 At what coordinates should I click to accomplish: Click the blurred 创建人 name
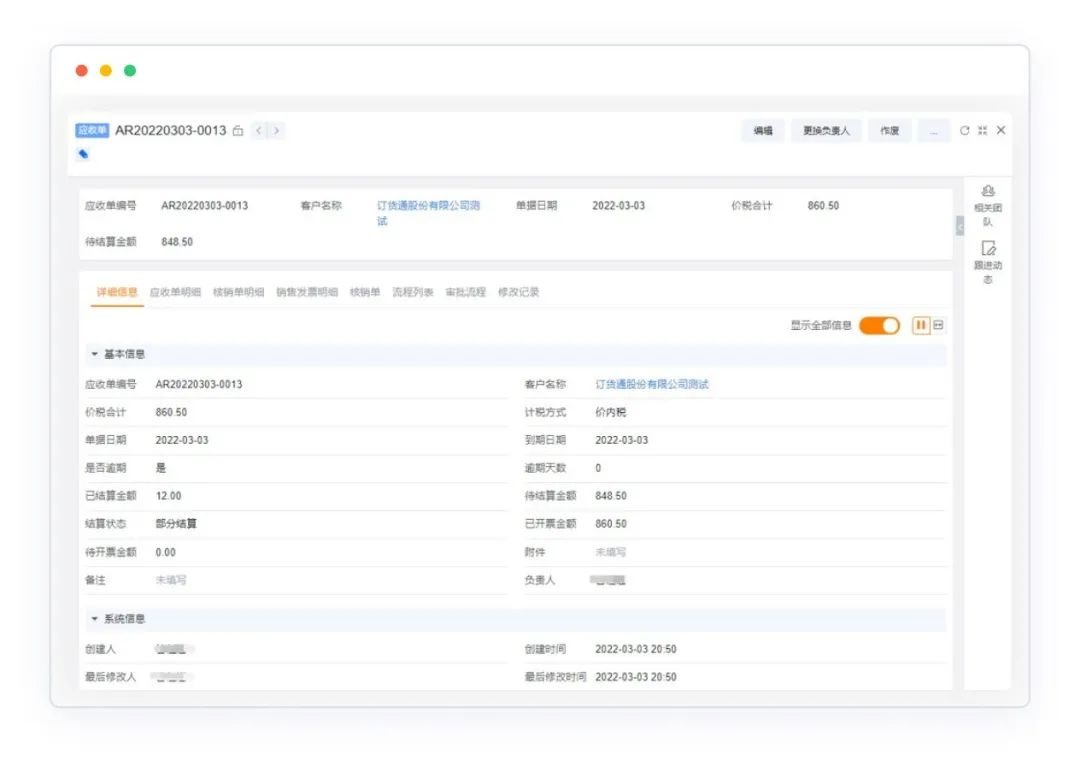[x=172, y=649]
